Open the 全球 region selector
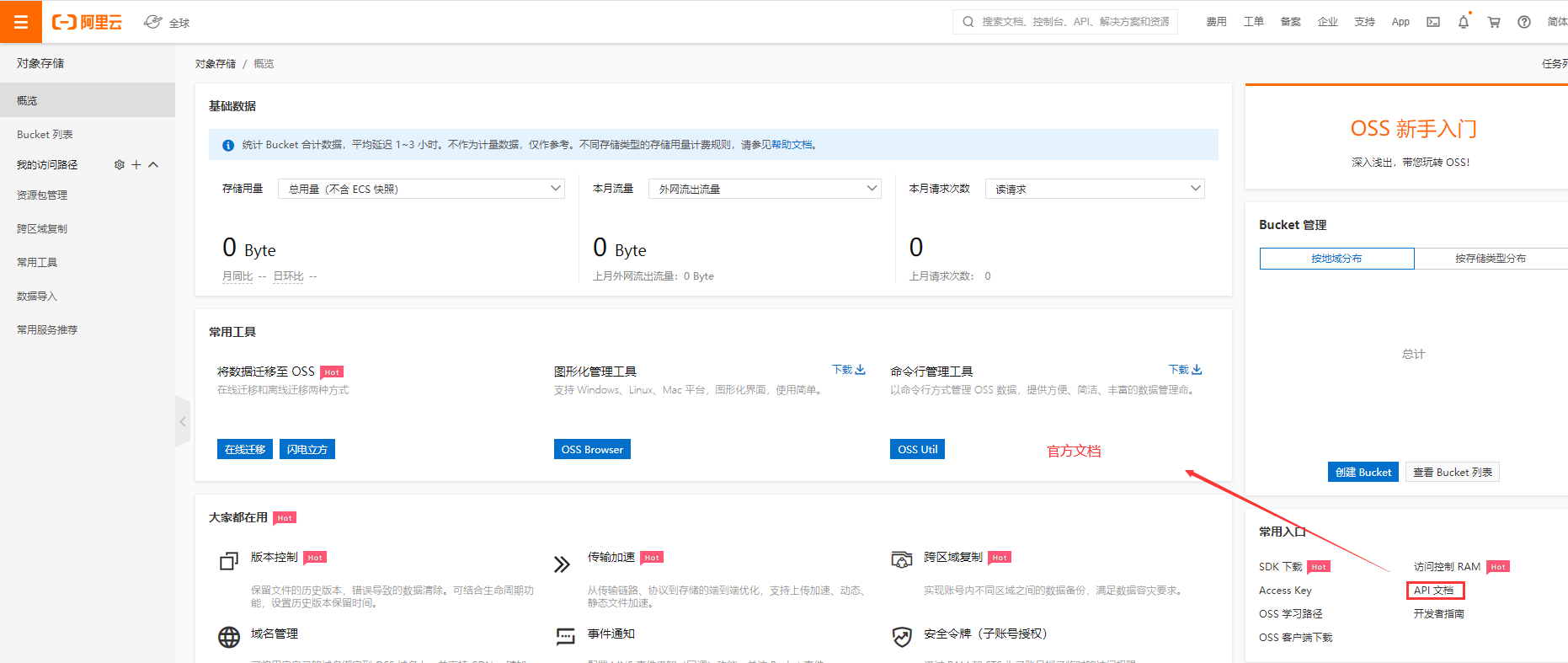The image size is (1568, 663). 167,23
